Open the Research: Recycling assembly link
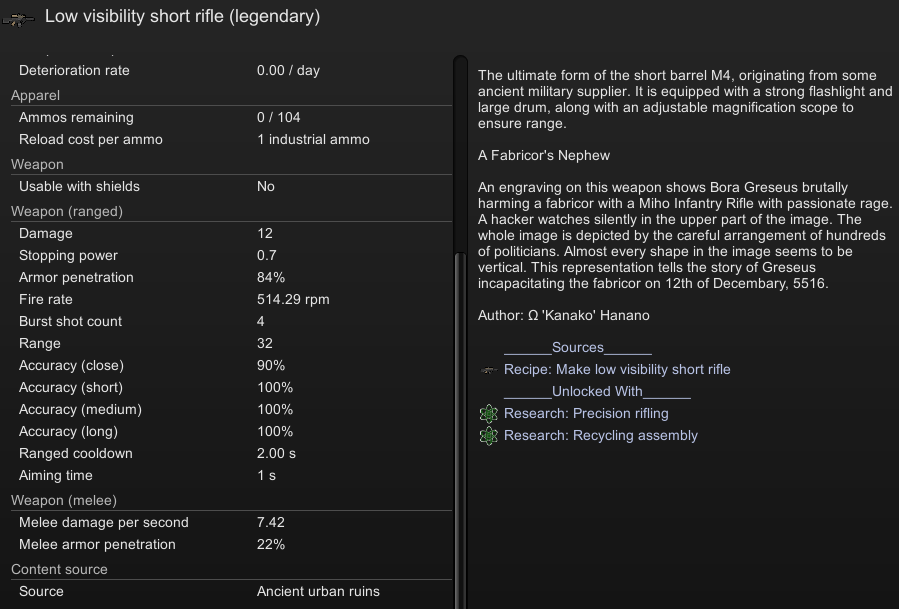 pyautogui.click(x=600, y=436)
